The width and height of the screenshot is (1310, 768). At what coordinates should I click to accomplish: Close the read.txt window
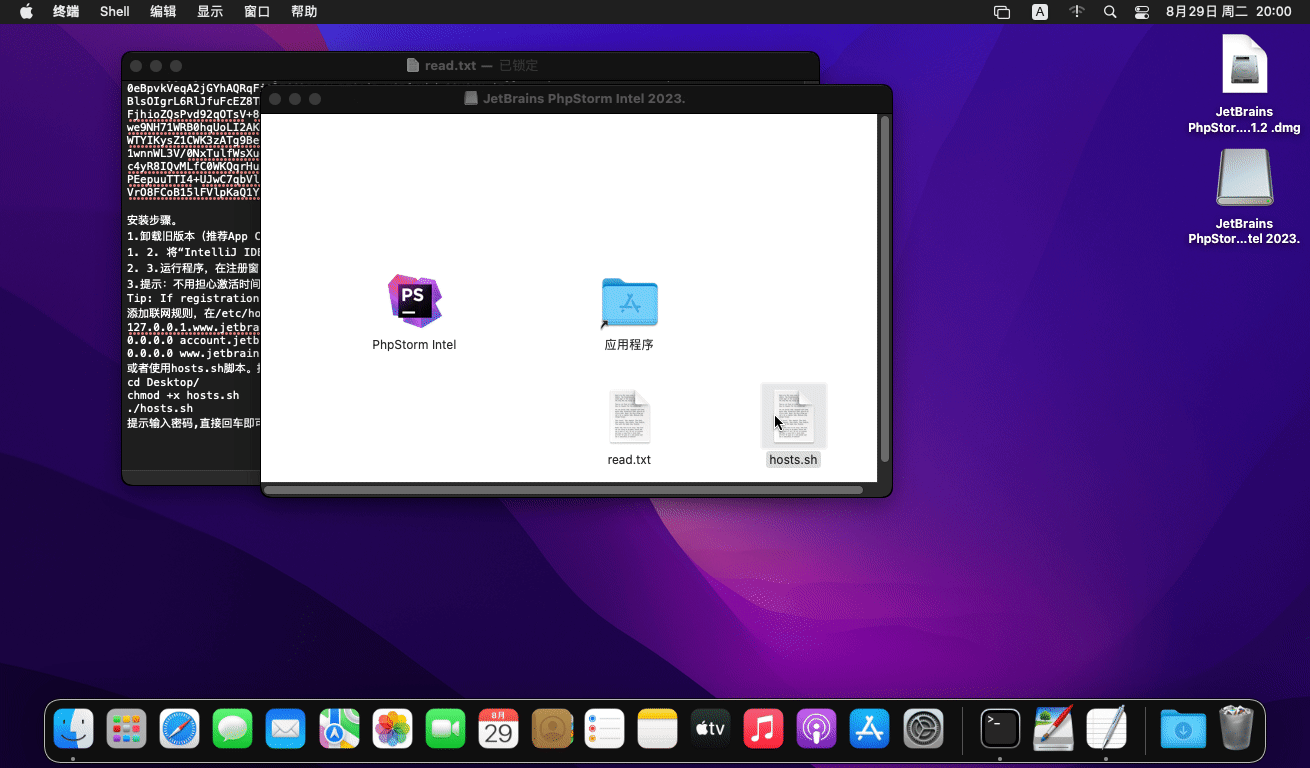[x=135, y=66]
